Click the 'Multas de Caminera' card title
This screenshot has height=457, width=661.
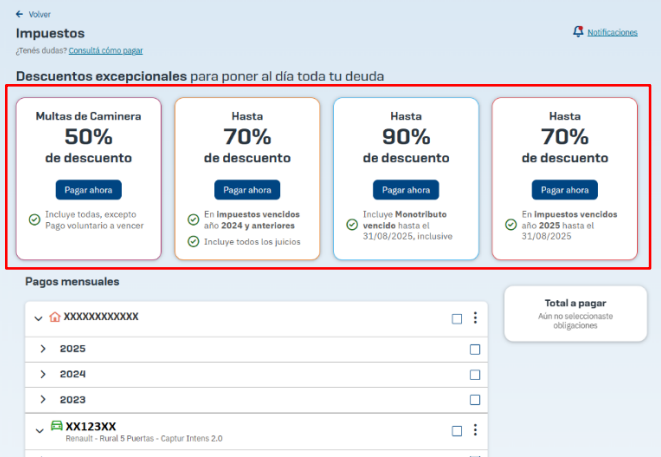(89, 116)
